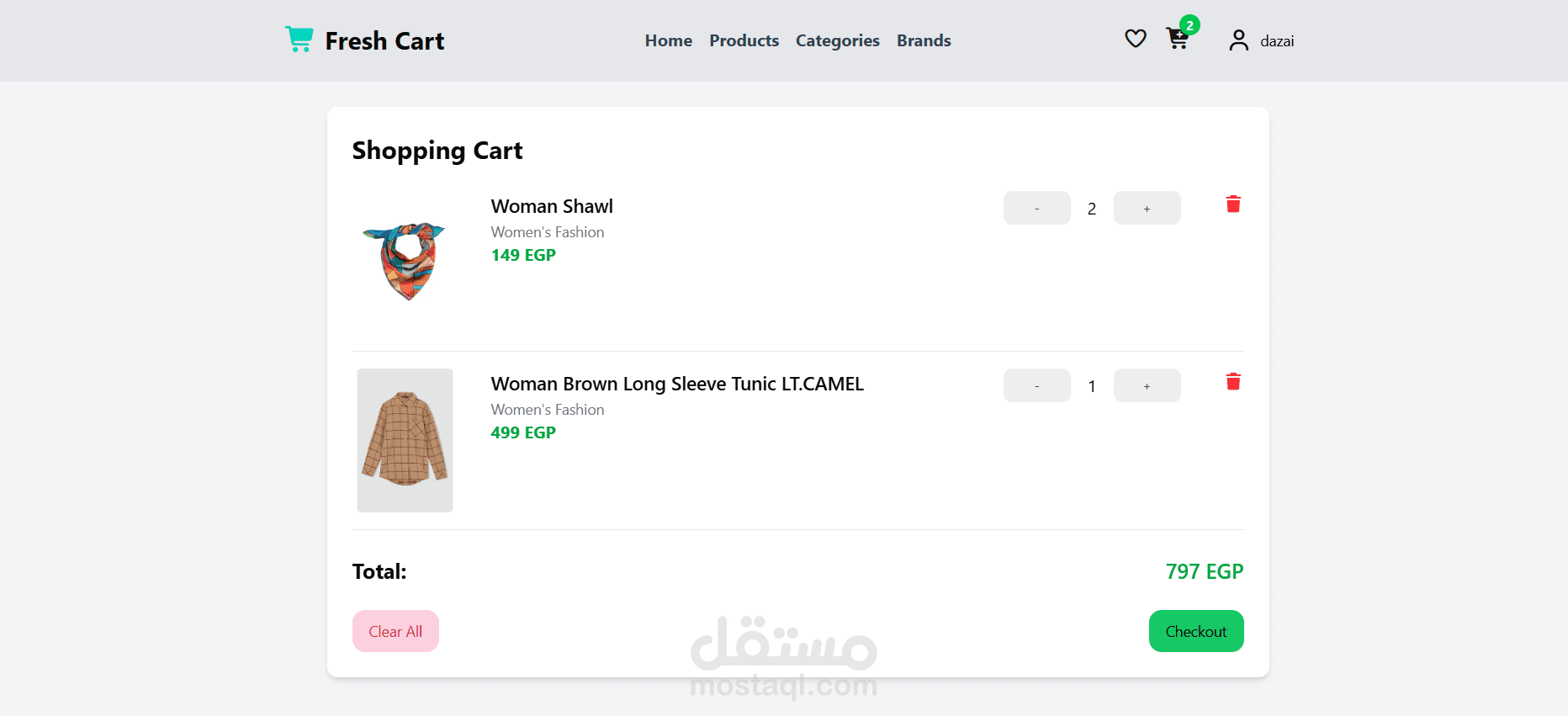Go to the Home page
The height and width of the screenshot is (716, 1568).
668,40
